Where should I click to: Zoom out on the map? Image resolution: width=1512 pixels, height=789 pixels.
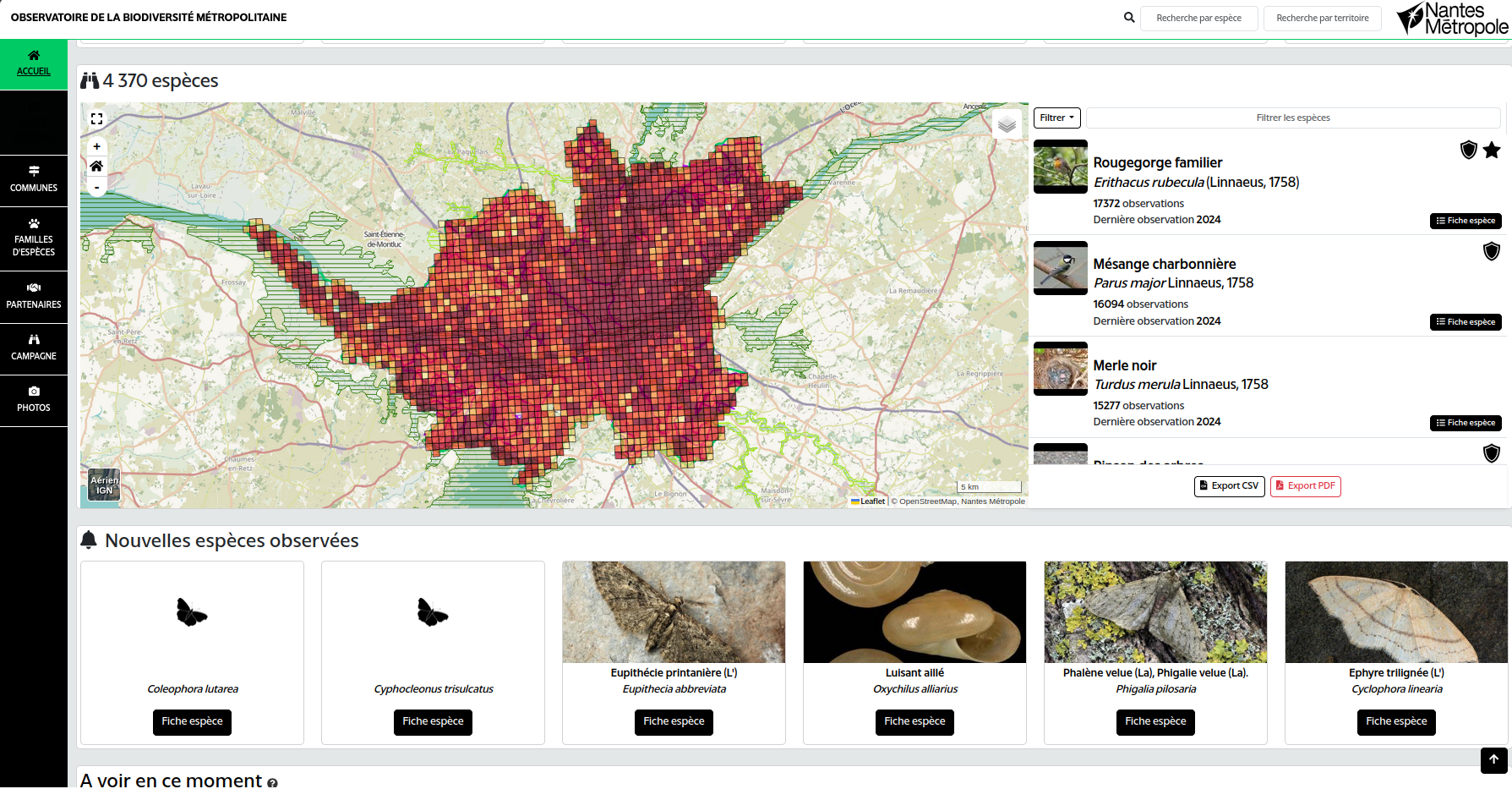point(96,187)
